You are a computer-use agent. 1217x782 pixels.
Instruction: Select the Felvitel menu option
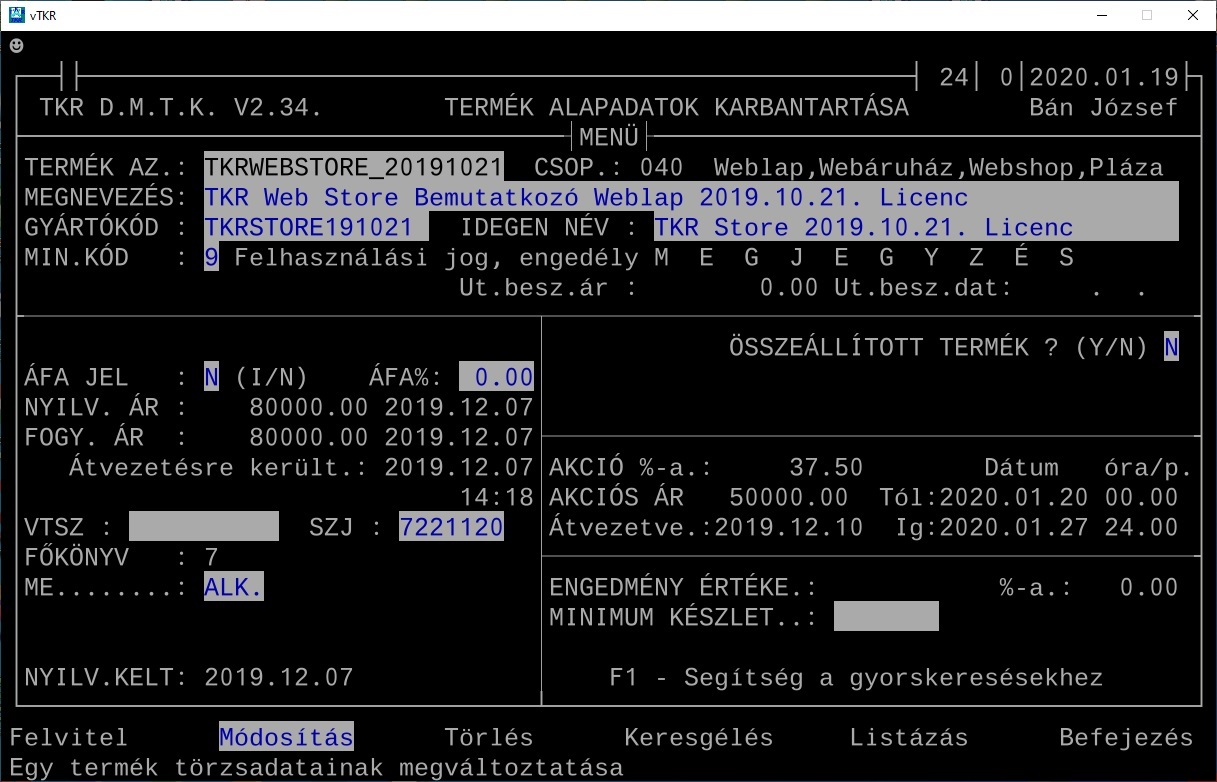point(69,738)
